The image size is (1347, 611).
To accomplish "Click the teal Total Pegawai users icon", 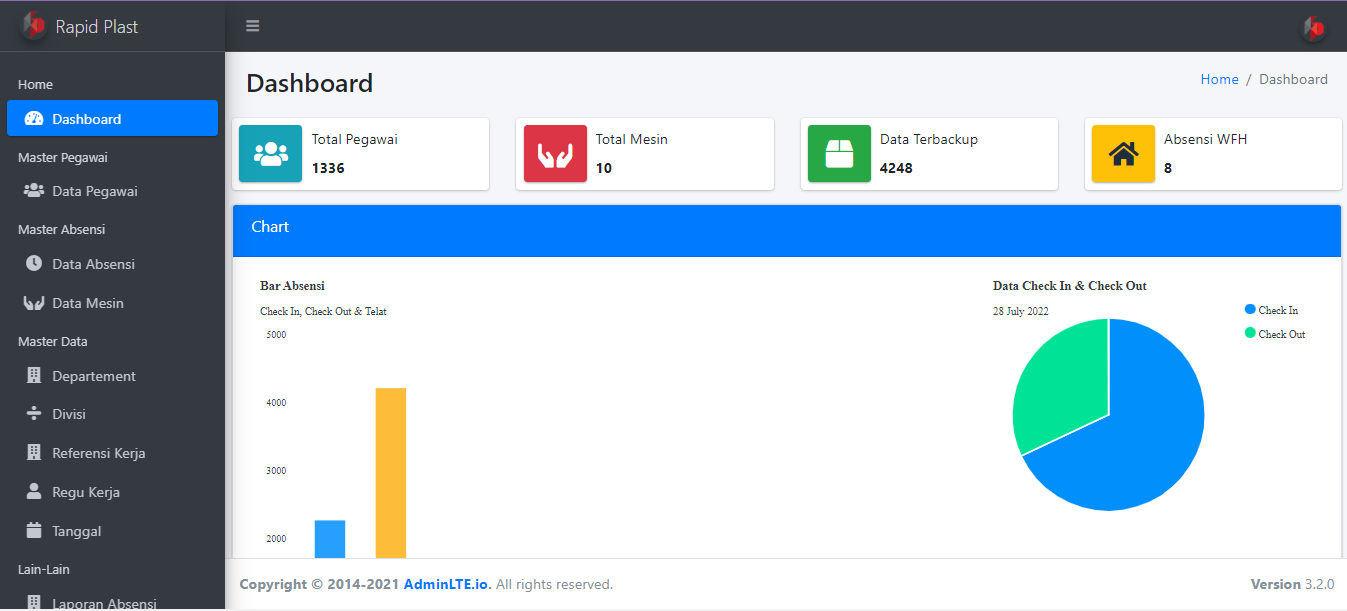I will pos(270,154).
